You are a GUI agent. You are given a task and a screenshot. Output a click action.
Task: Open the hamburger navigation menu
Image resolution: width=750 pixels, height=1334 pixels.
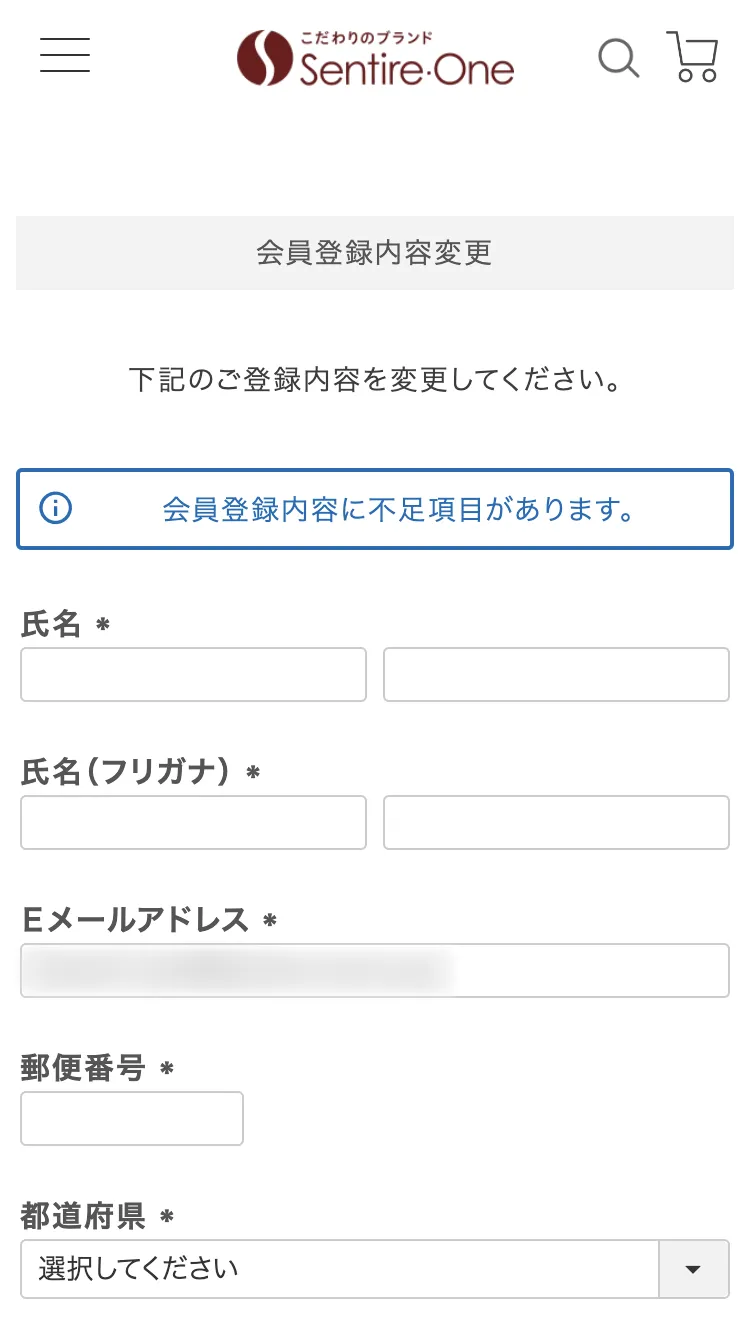click(x=65, y=55)
